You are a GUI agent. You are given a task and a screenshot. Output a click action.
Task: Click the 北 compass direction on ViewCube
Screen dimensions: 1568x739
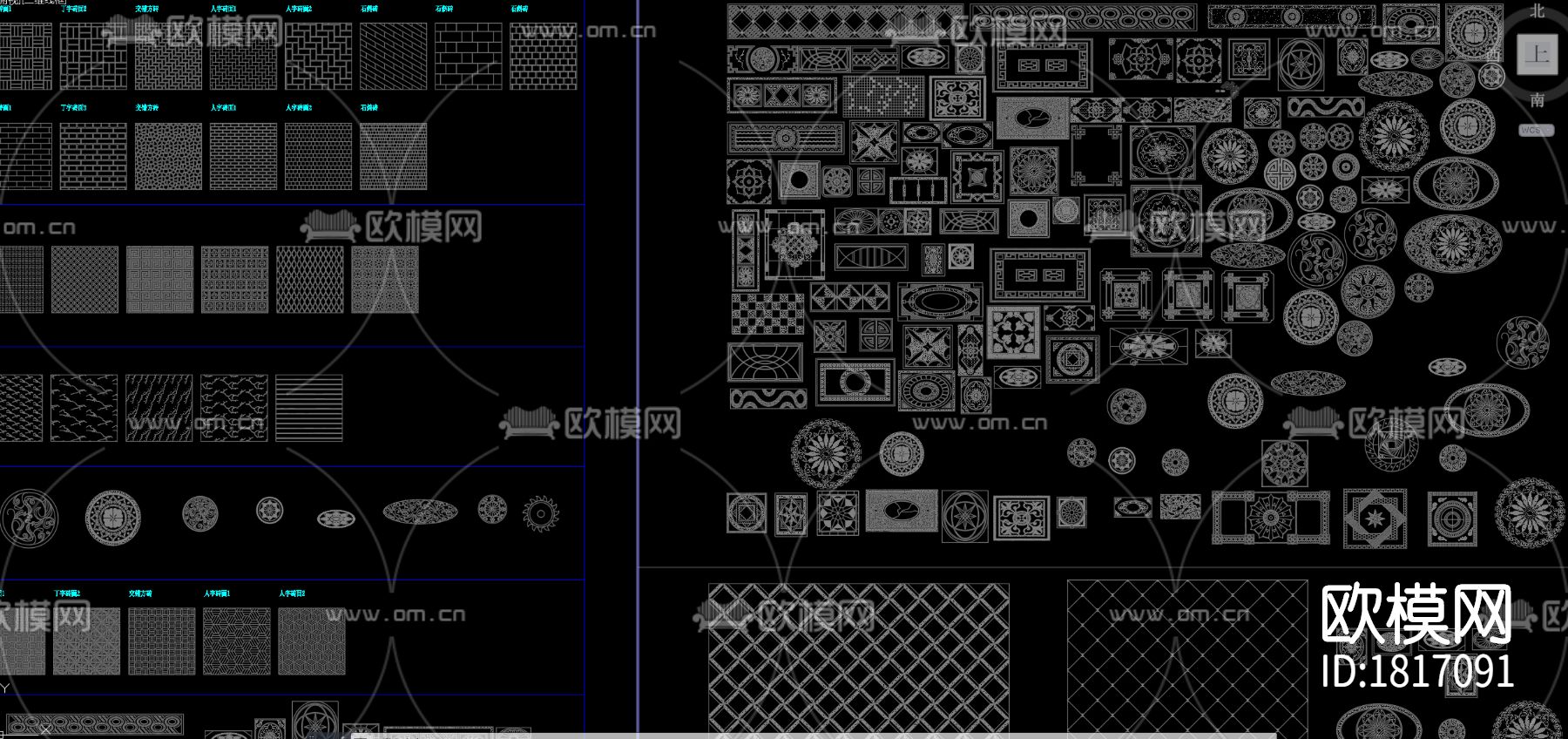[1538, 10]
